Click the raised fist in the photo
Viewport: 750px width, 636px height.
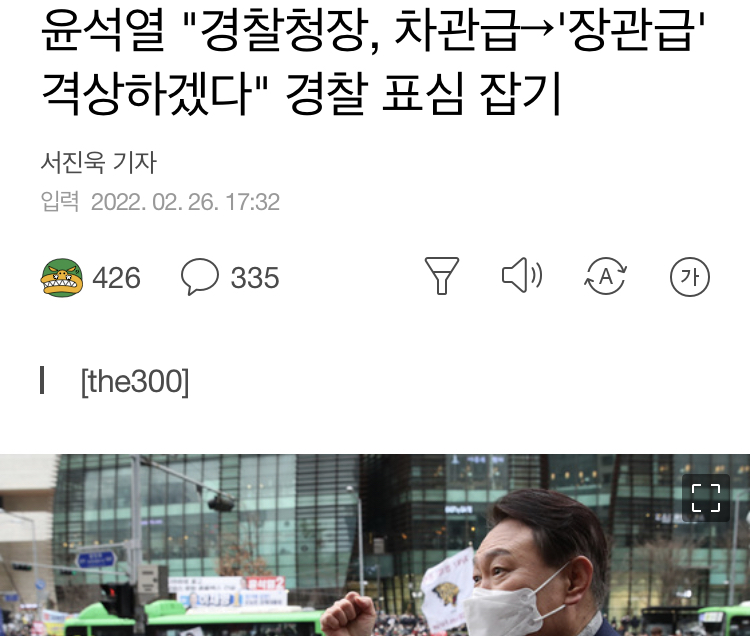click(x=347, y=614)
